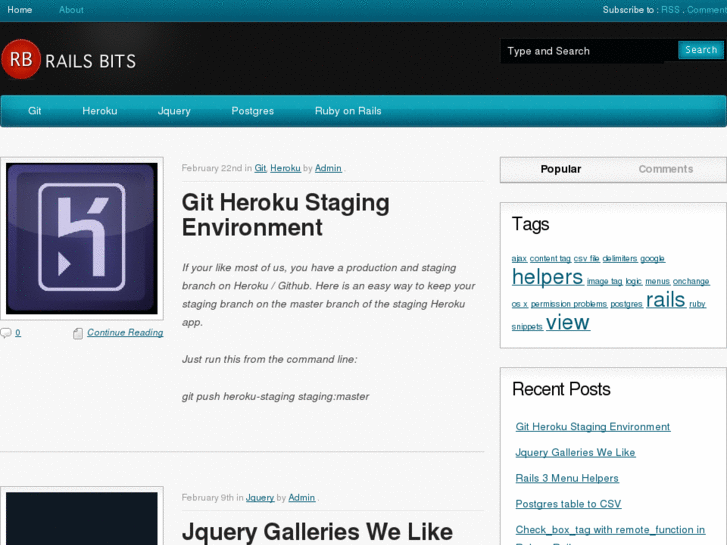Click the Git link in February 22nd byline
Viewport: 727px width, 545px height.
(260, 168)
